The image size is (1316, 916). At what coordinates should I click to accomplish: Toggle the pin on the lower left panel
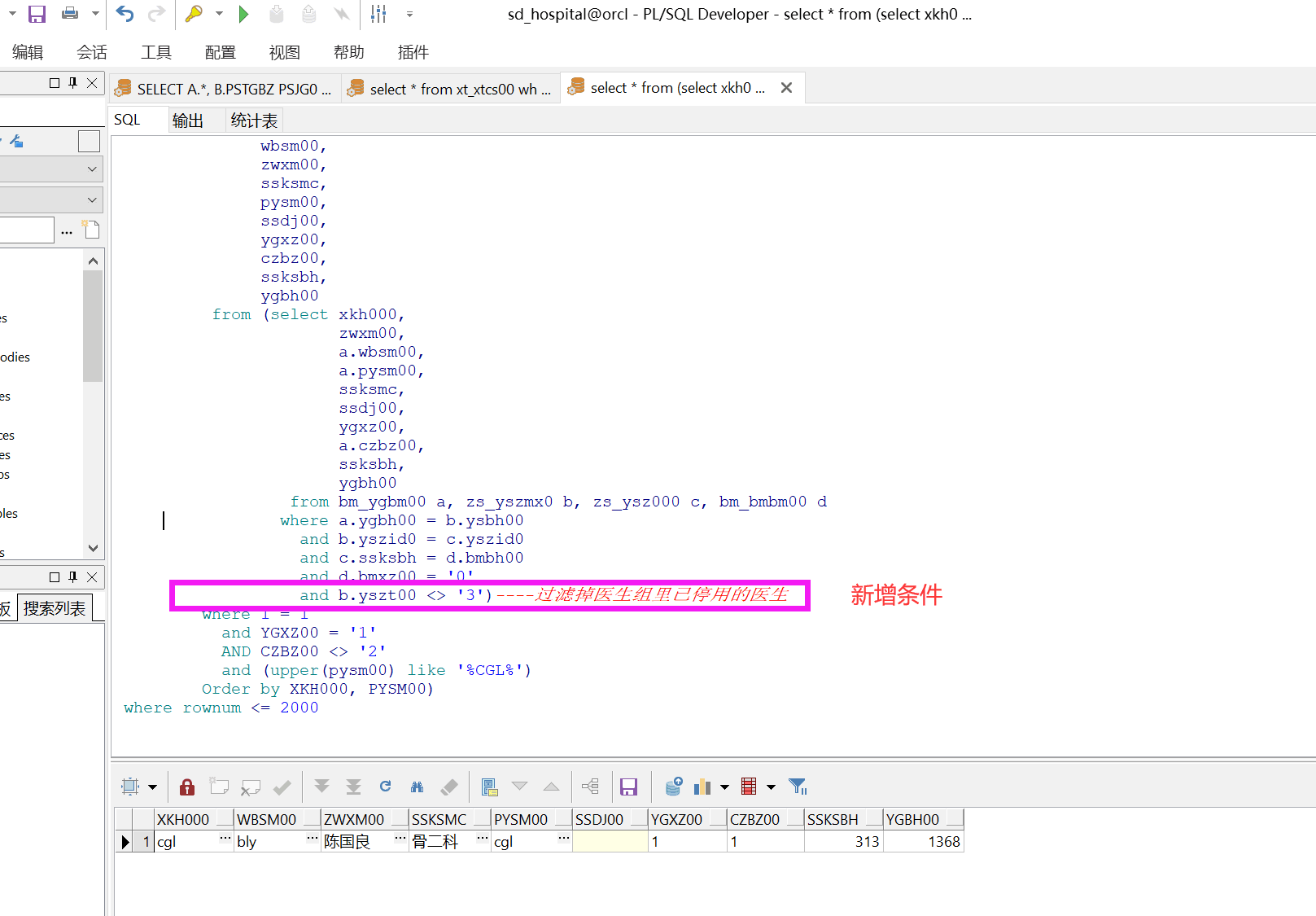73,577
